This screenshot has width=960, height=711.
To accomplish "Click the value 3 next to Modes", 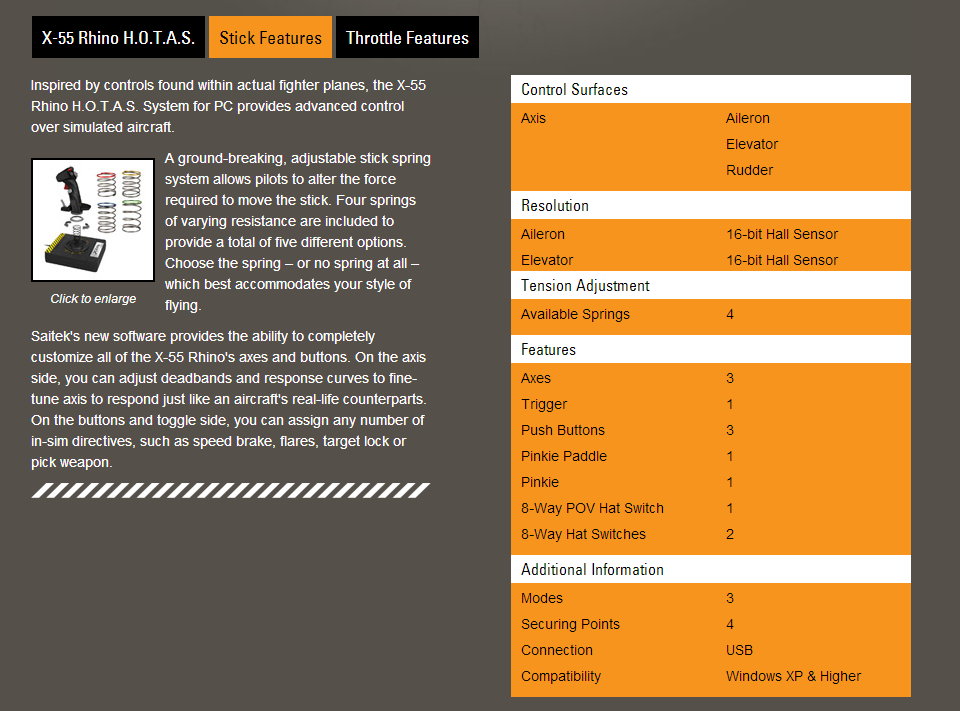I will [x=730, y=598].
